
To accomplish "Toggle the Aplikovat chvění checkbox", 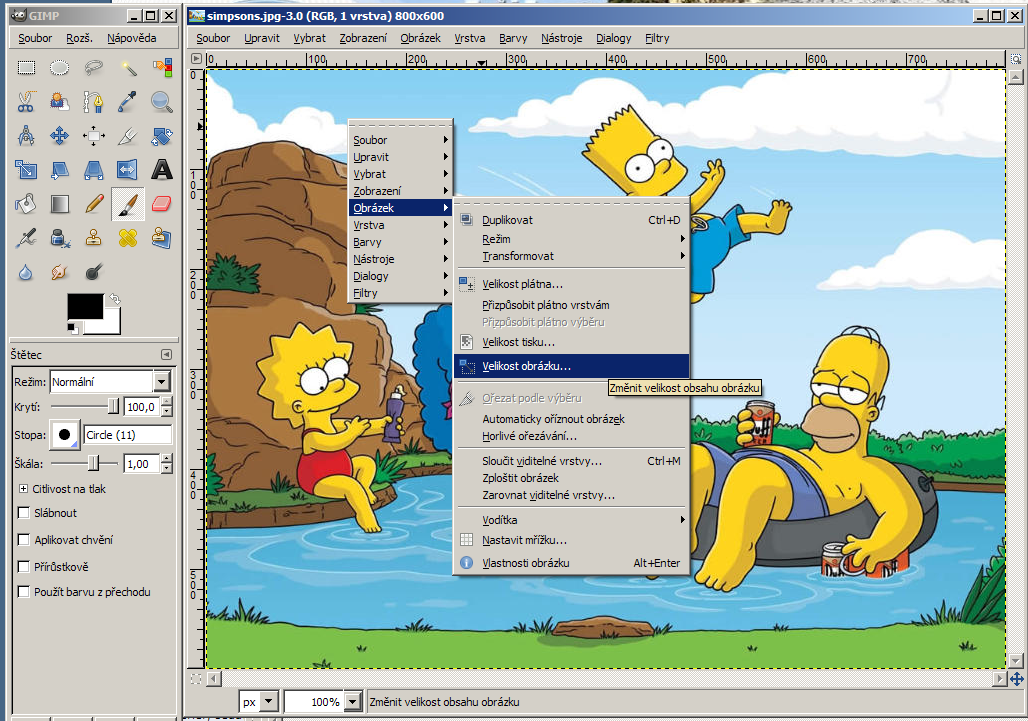I will tap(24, 540).
